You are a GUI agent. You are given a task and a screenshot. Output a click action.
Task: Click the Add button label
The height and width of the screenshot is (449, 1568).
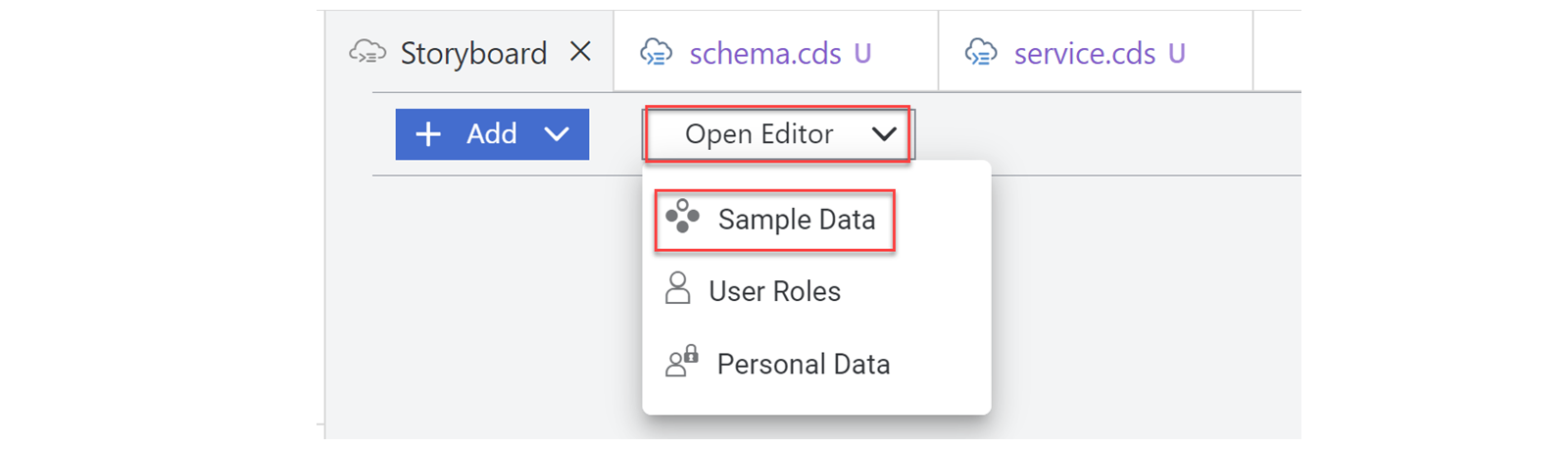[x=492, y=133]
